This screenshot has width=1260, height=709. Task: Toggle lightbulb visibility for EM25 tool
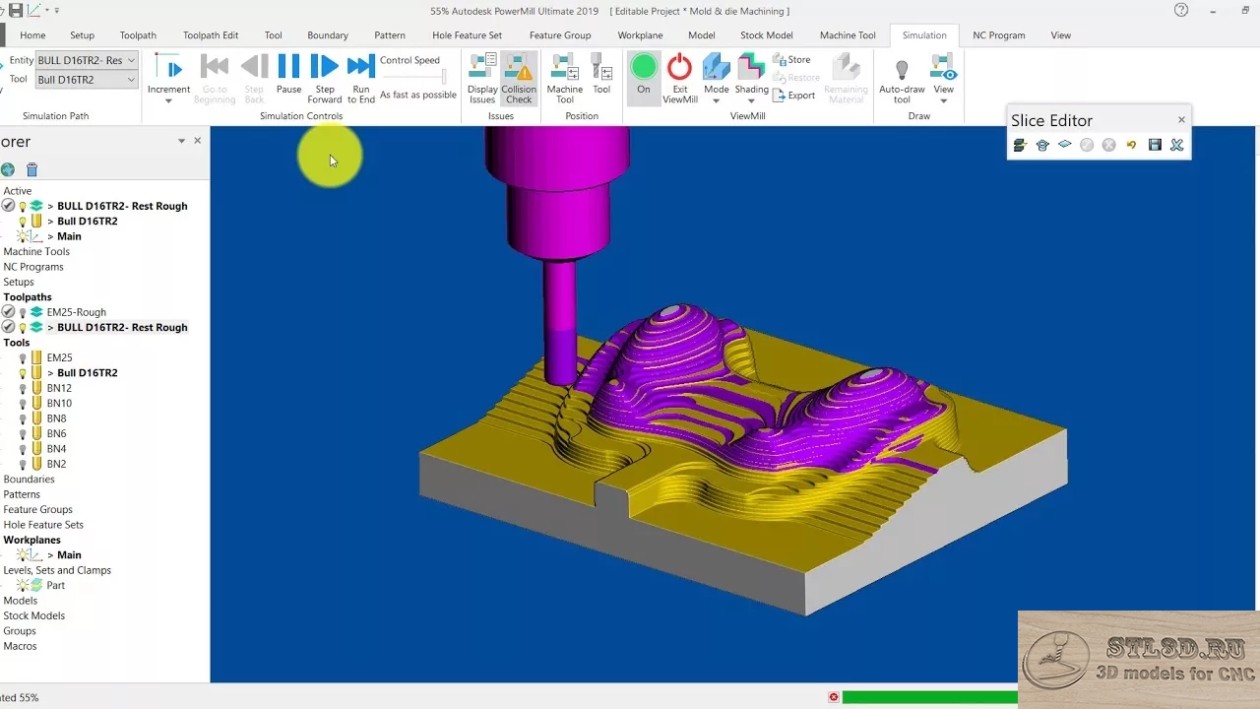click(23, 358)
